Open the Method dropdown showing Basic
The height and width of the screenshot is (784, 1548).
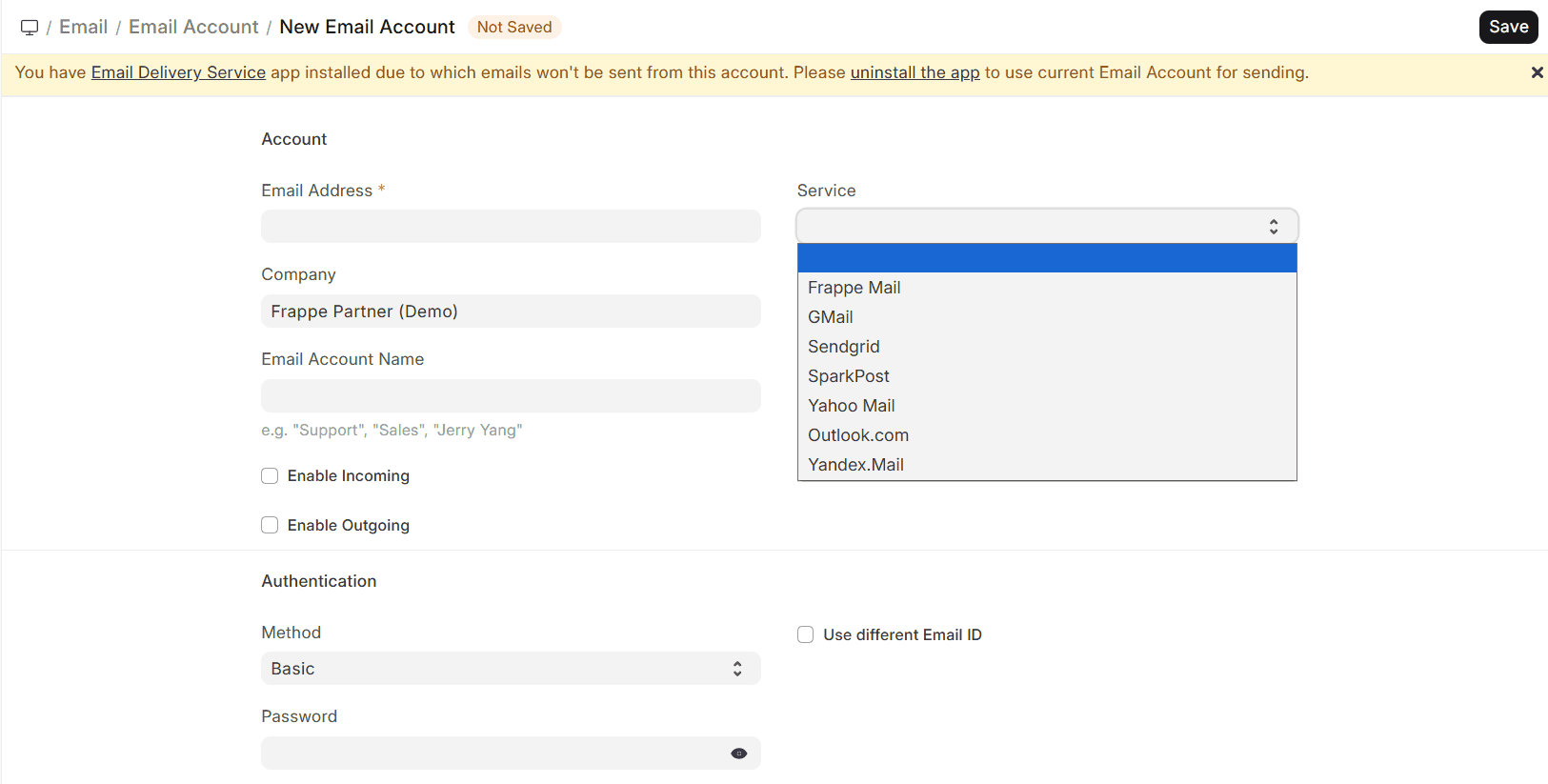pos(511,669)
